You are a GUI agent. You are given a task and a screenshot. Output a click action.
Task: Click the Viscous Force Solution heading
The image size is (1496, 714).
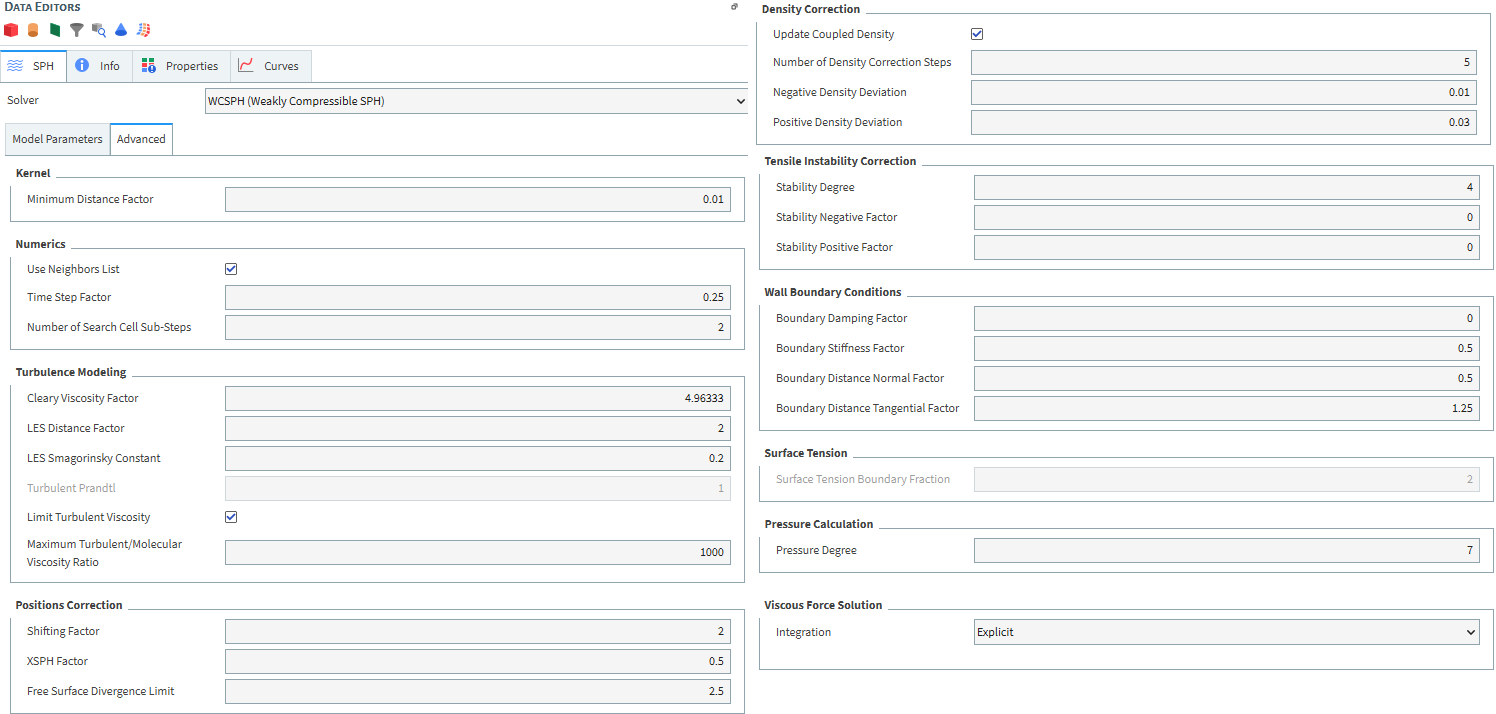point(823,605)
